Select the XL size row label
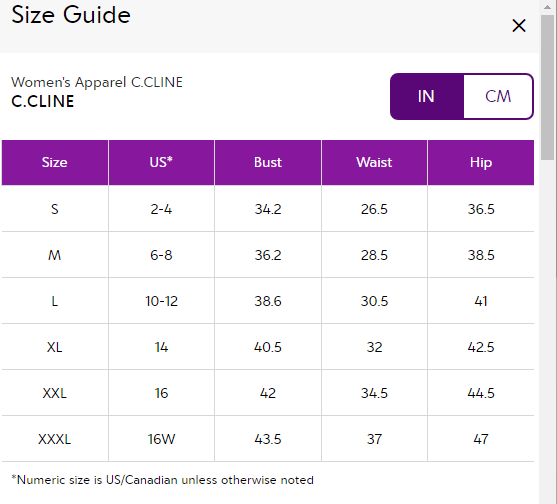Viewport: 557px width, 504px height. 55,347
